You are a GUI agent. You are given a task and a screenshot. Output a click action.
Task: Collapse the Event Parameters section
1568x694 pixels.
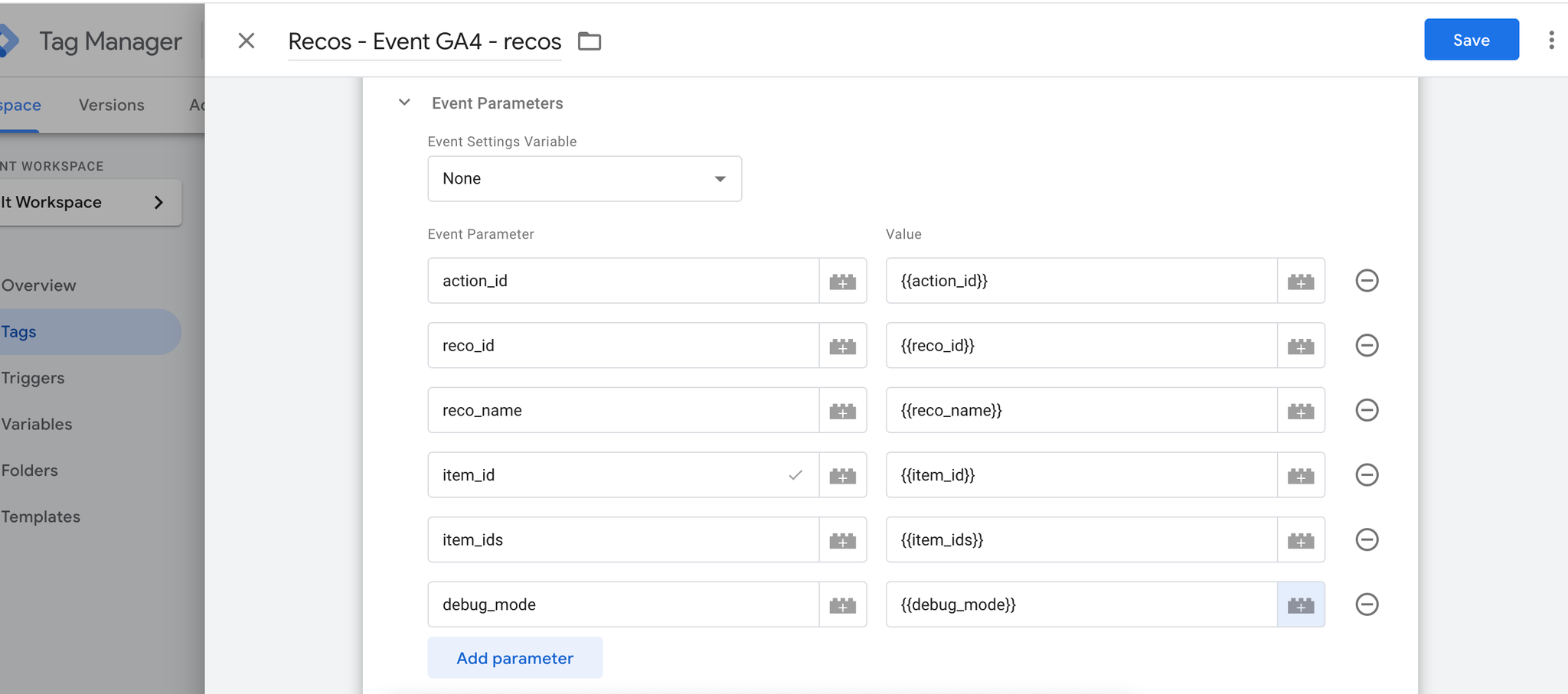point(404,103)
